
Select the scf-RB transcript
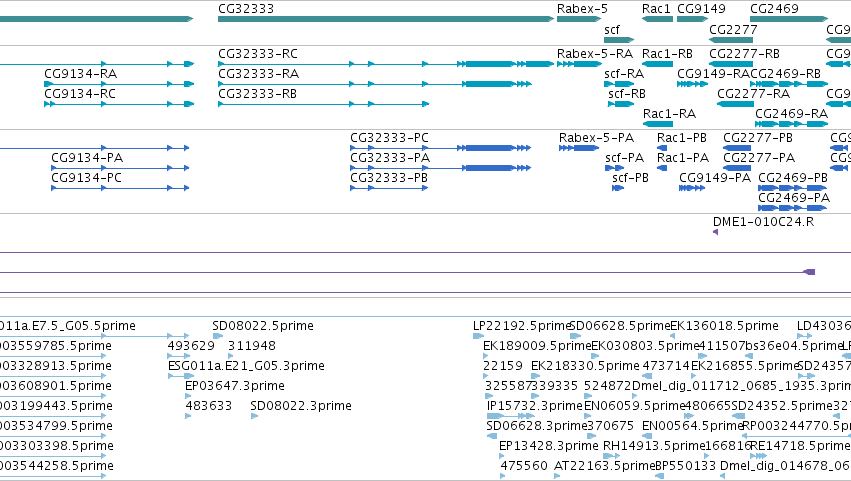(x=627, y=94)
